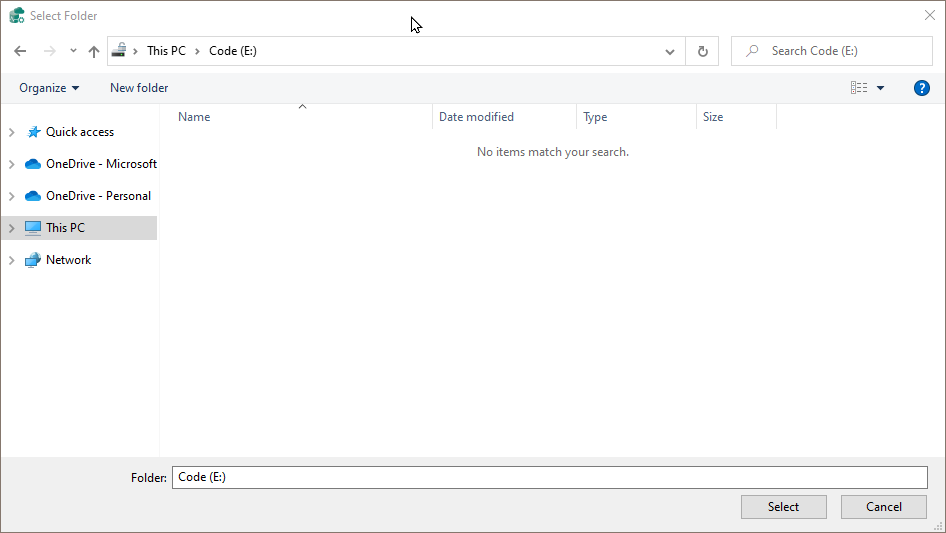Confirm with the Select button
The width and height of the screenshot is (946, 533).
click(784, 507)
